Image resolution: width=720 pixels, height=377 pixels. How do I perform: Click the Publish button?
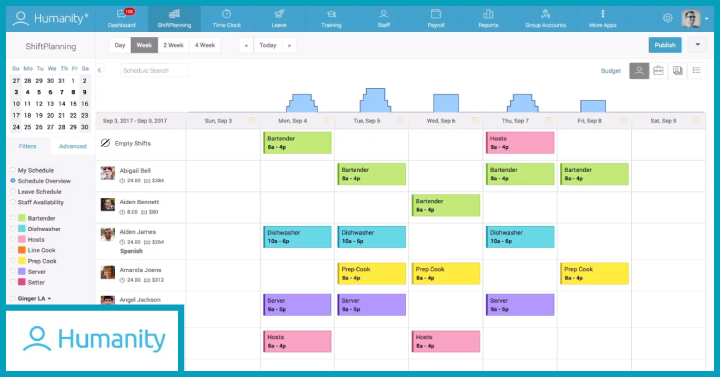(x=665, y=45)
